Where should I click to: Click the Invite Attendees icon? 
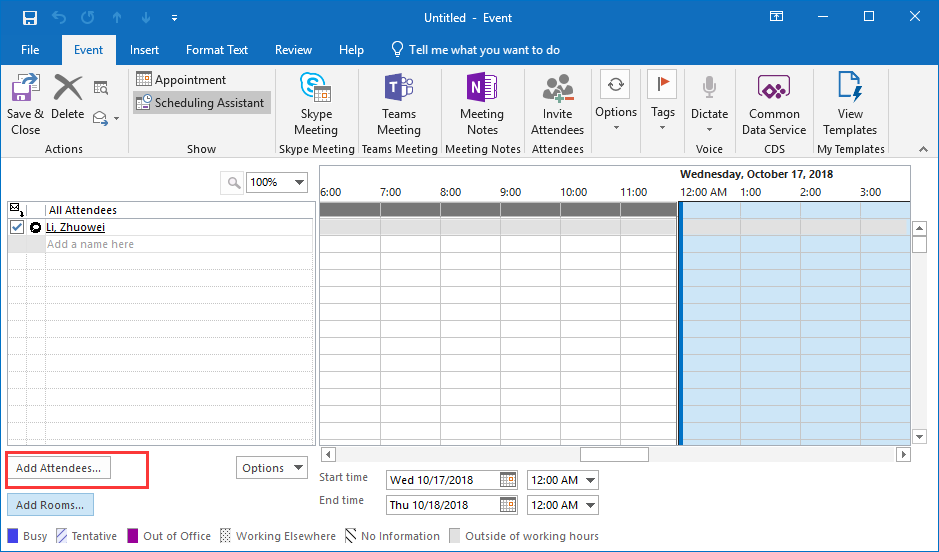557,90
